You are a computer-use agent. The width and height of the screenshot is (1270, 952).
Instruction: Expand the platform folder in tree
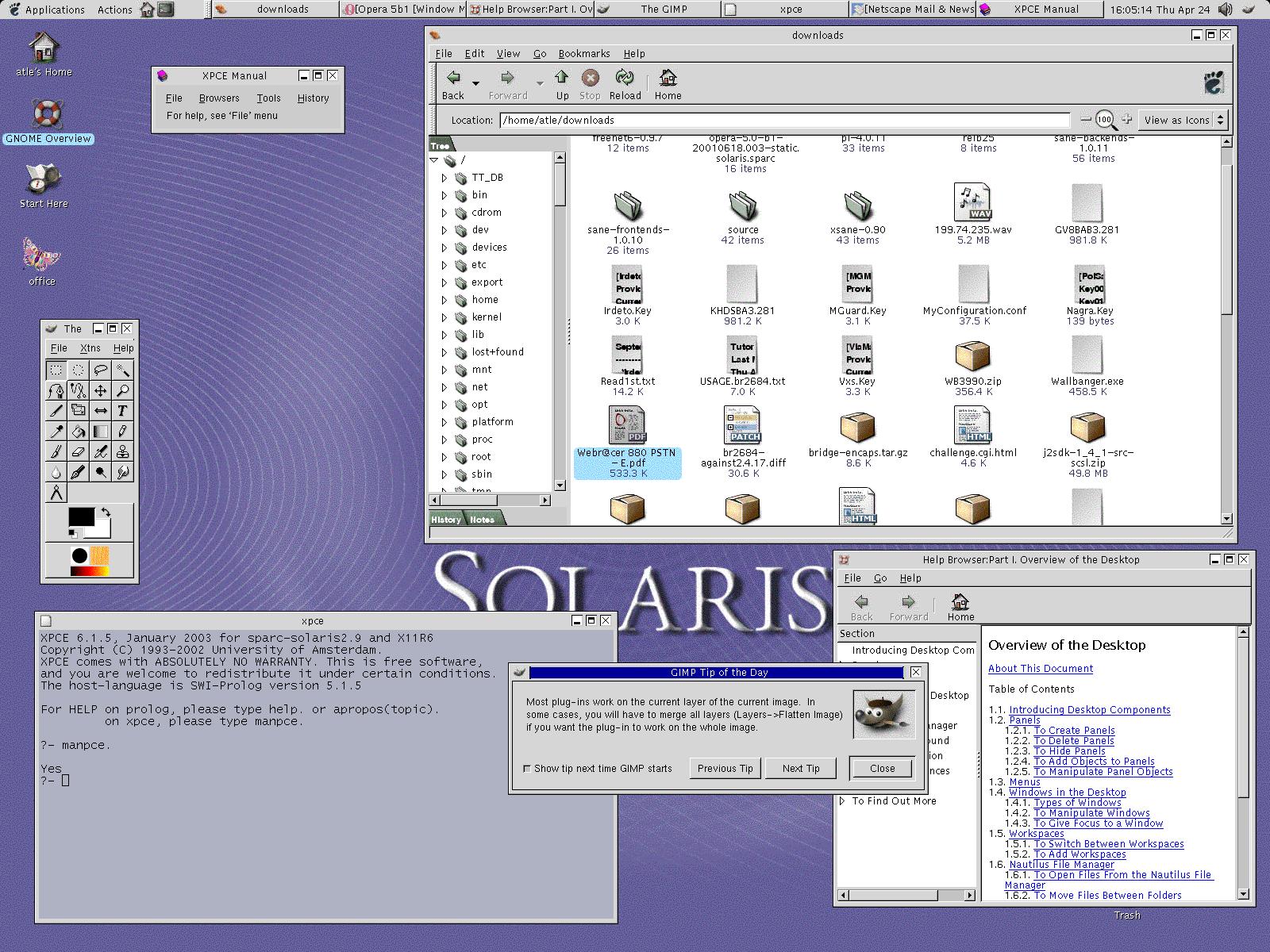[444, 422]
